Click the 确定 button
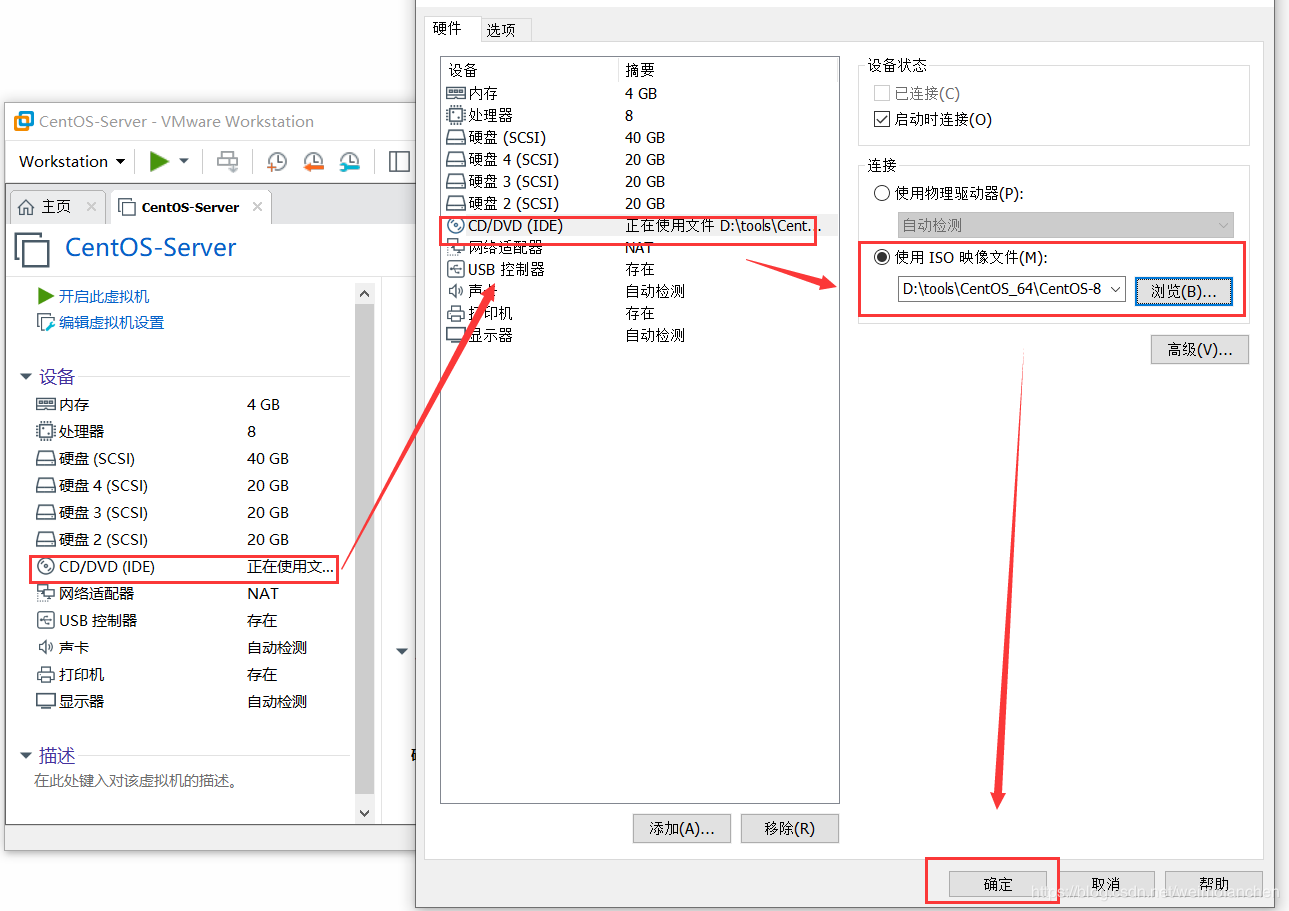 (x=998, y=884)
